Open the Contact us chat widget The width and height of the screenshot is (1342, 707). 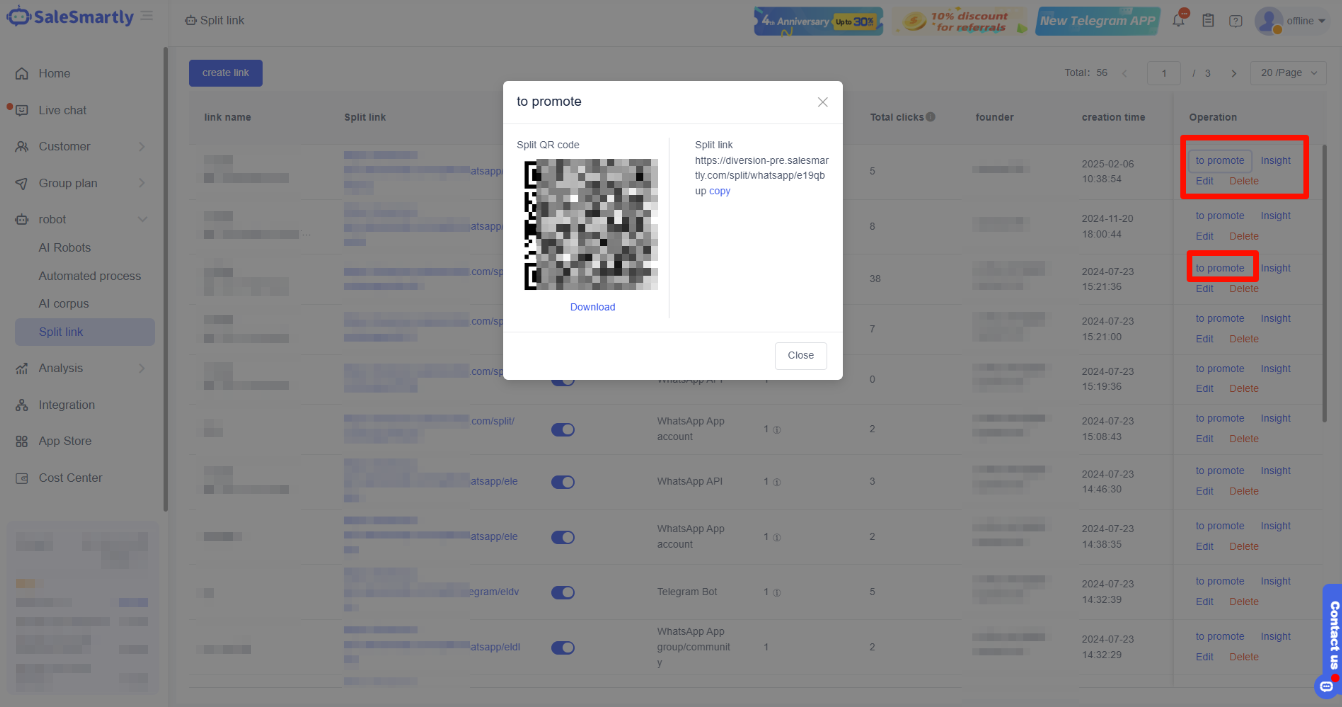coord(1332,640)
